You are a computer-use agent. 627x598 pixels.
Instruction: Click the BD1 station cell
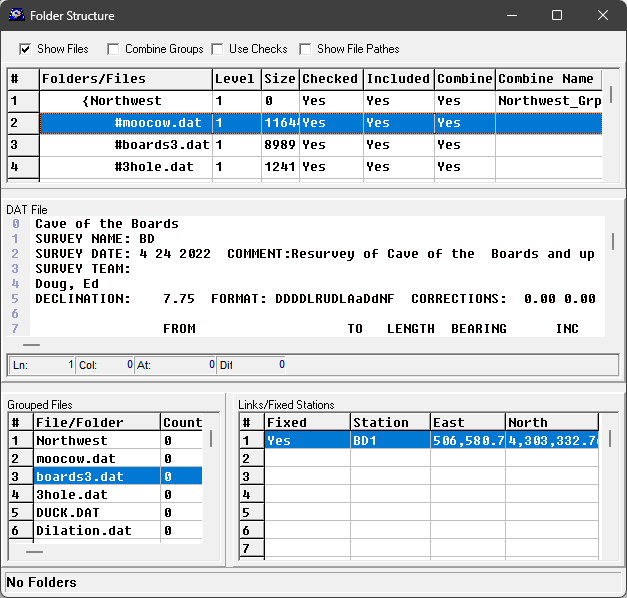pyautogui.click(x=390, y=440)
